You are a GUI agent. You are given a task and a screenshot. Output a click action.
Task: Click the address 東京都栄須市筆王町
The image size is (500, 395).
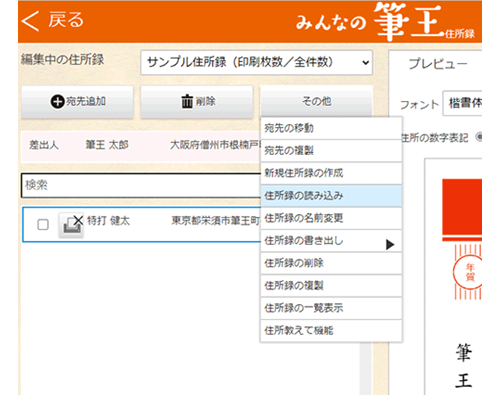(215, 221)
